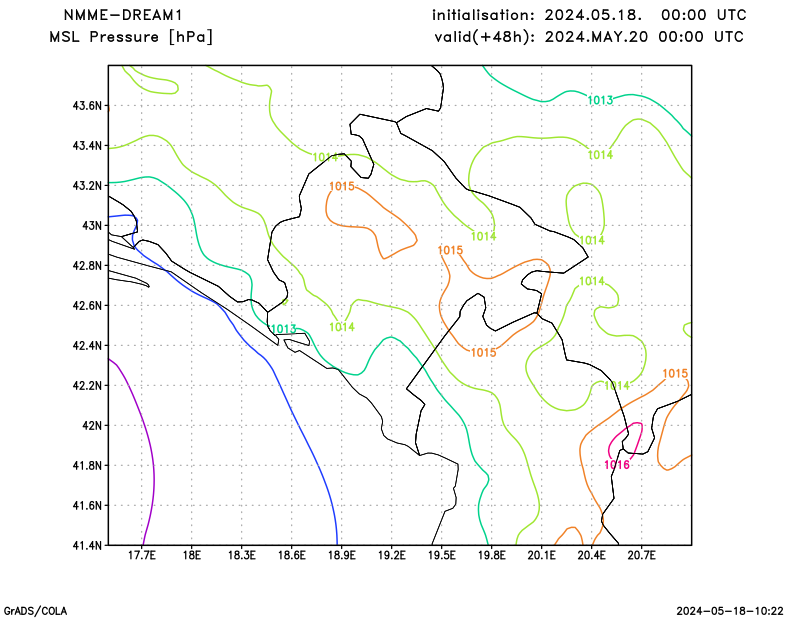Click the 43.6N latitude label
The height and width of the screenshot is (618, 800).
[x=87, y=106]
